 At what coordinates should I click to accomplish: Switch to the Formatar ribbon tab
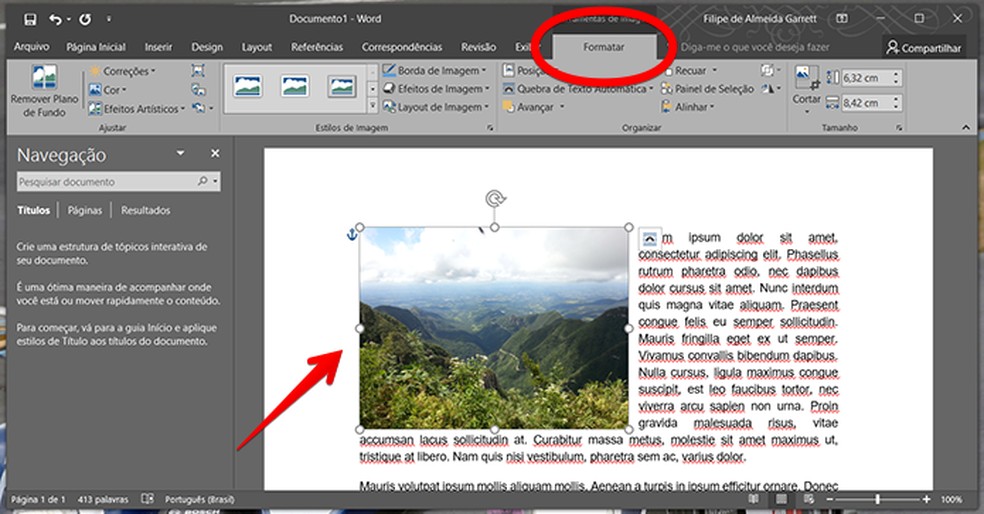click(604, 47)
